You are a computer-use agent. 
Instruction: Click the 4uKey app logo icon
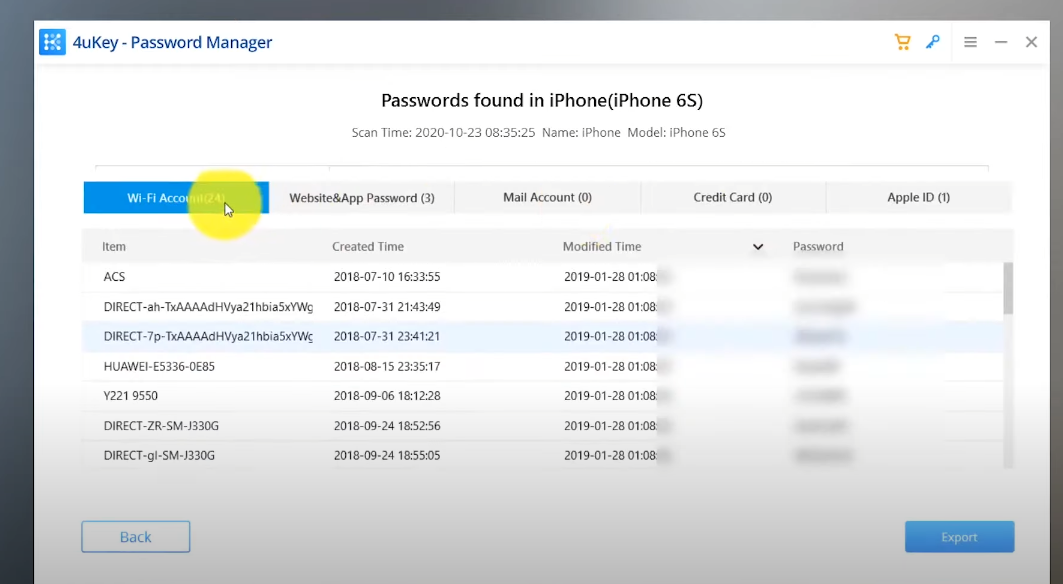coord(52,42)
